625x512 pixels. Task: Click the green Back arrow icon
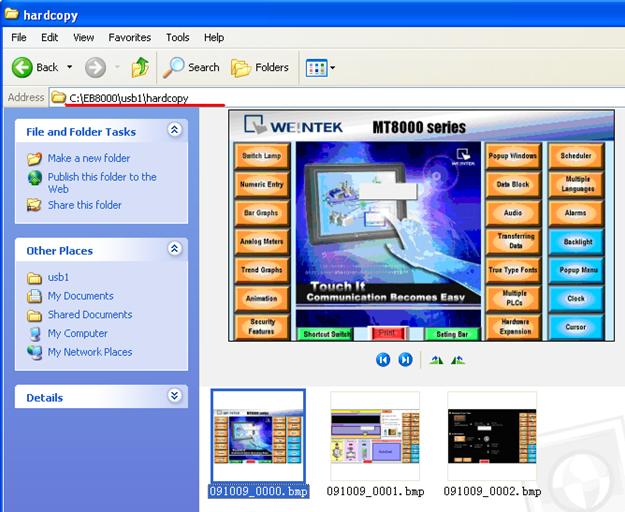[22, 67]
